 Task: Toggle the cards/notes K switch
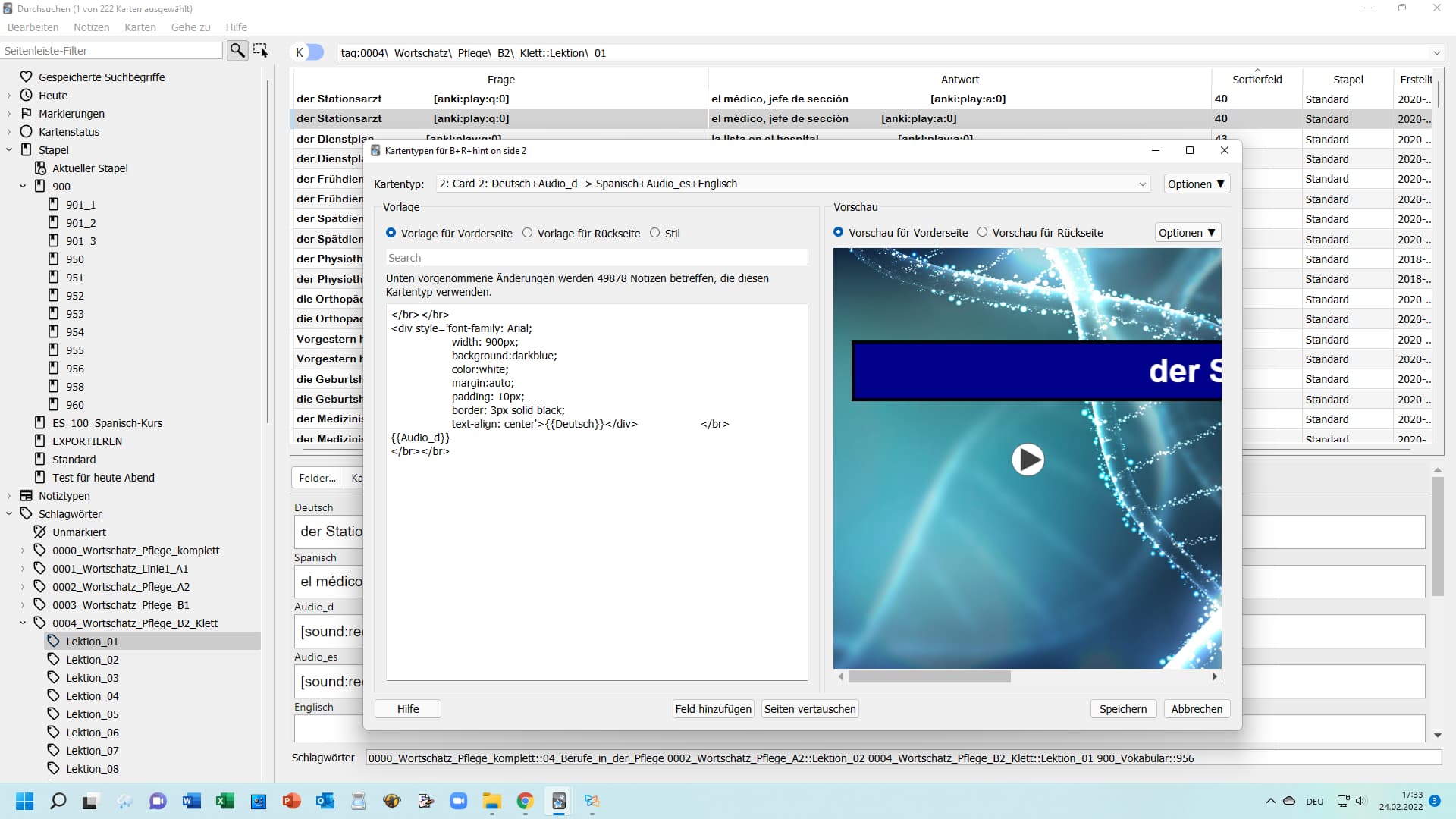coord(309,52)
